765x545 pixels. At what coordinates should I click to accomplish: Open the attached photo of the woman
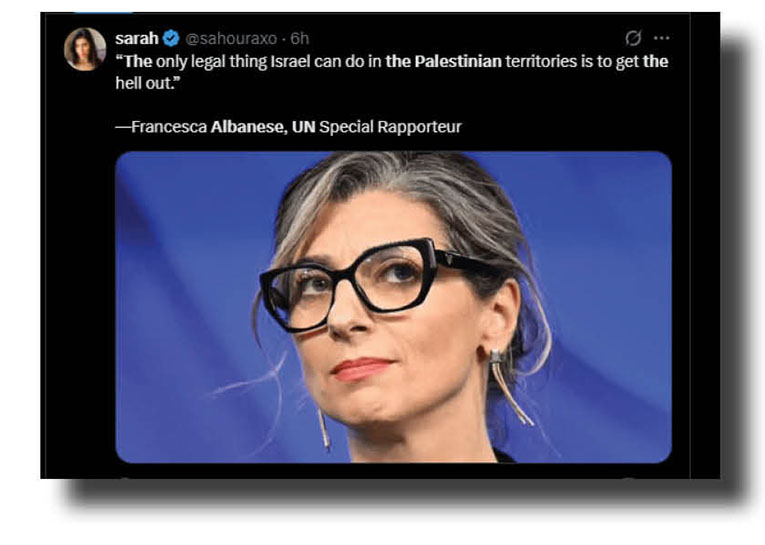click(393, 307)
